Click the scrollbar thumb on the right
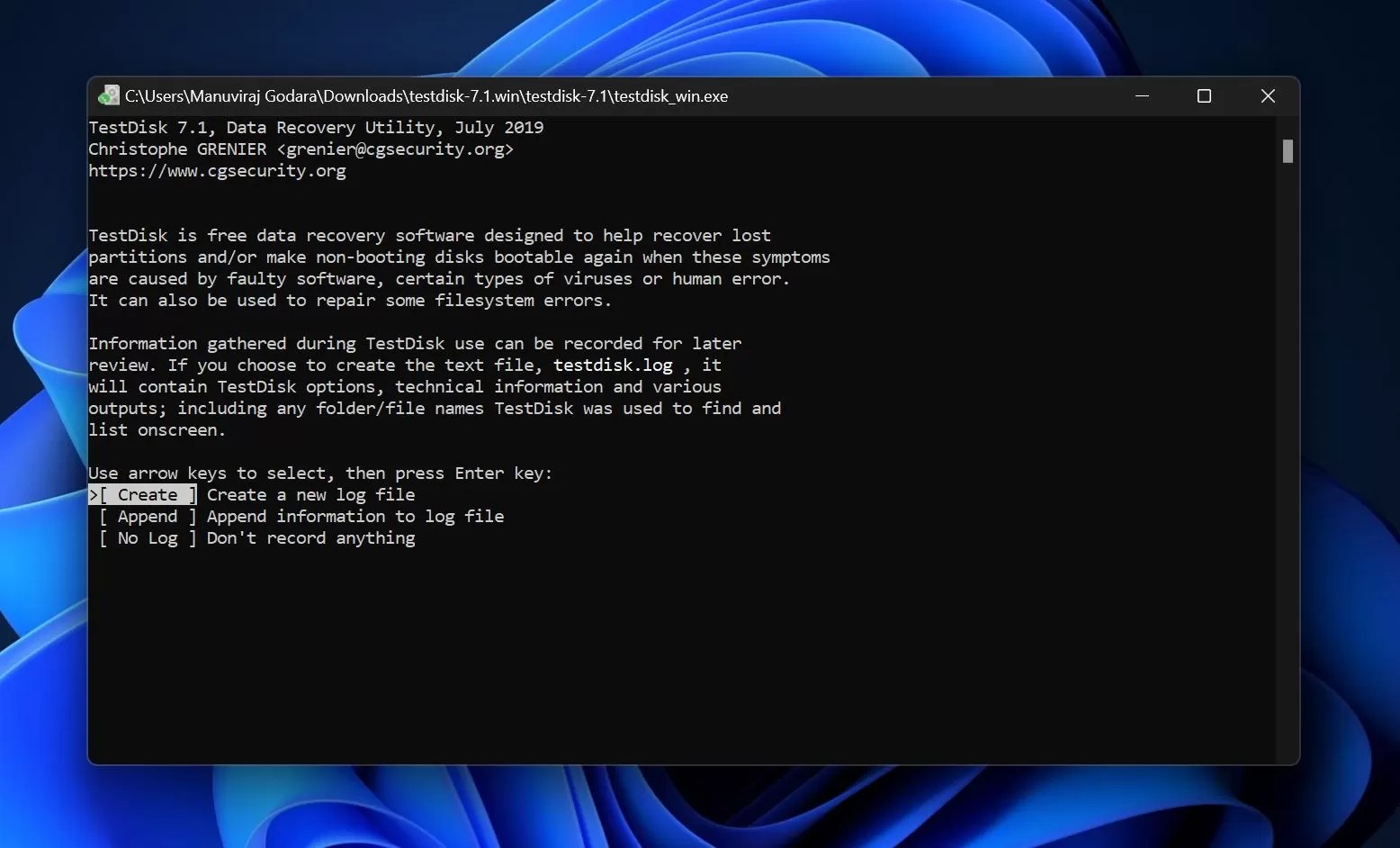This screenshot has width=1400, height=848. [x=1287, y=151]
